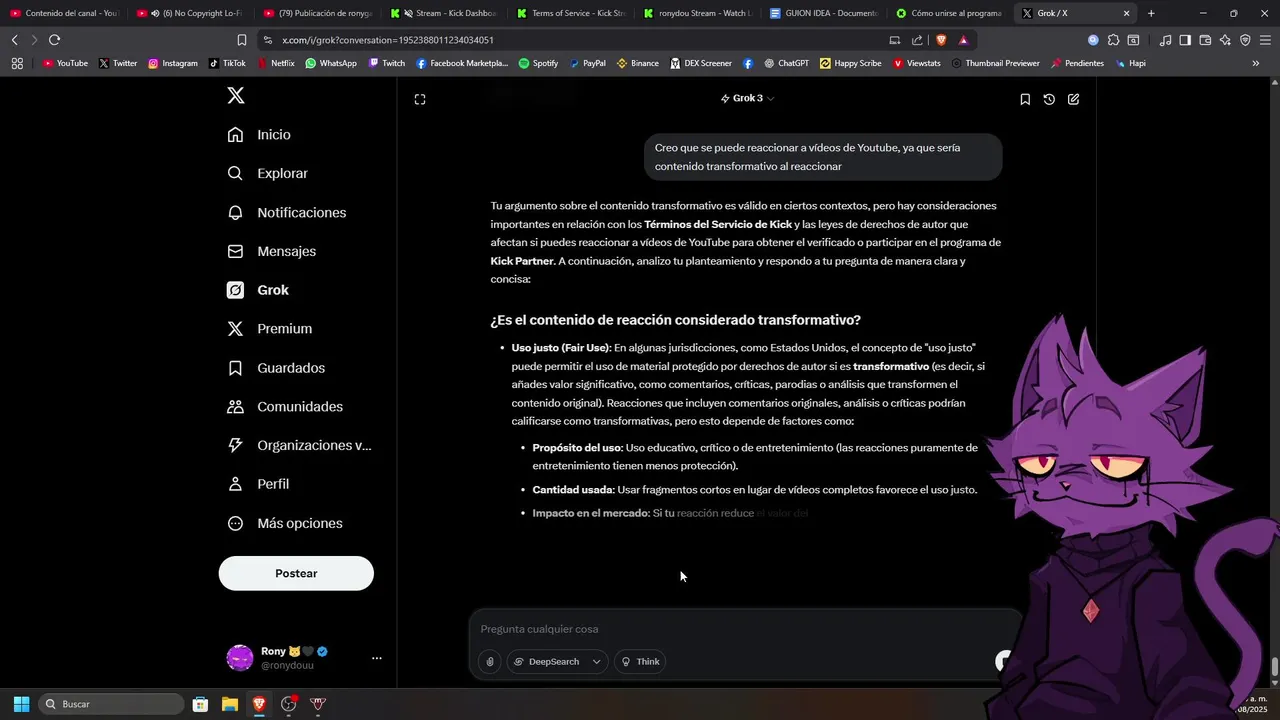Open account menu dots next to Rony
1280x720 pixels.
(377, 658)
